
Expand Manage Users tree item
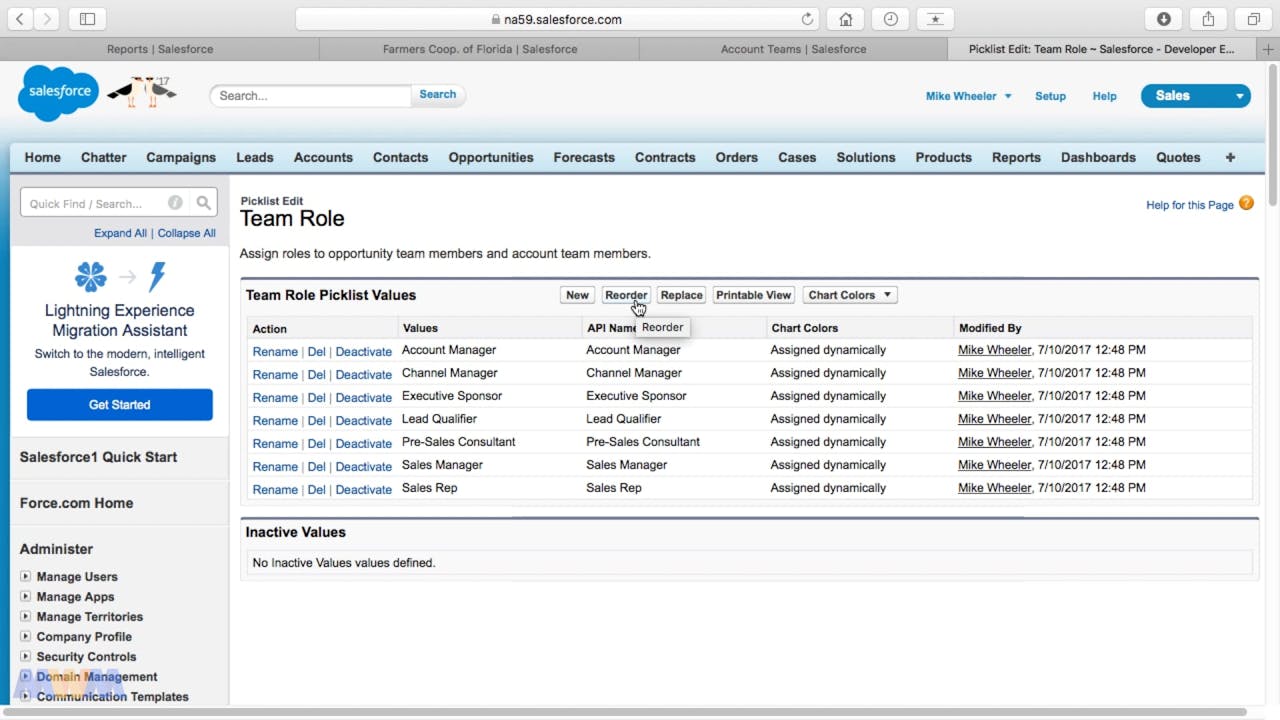(26, 576)
